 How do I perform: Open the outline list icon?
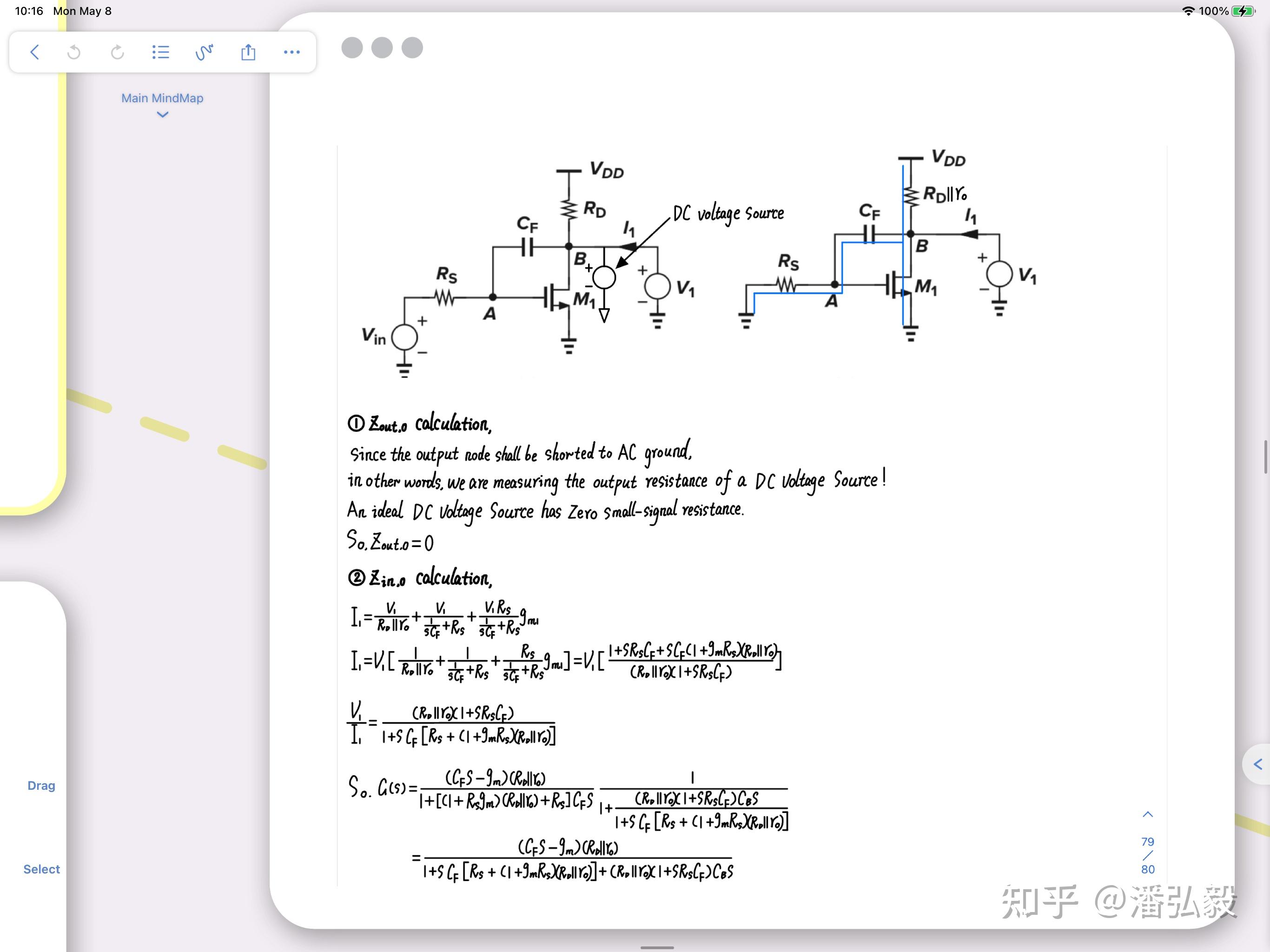[161, 52]
